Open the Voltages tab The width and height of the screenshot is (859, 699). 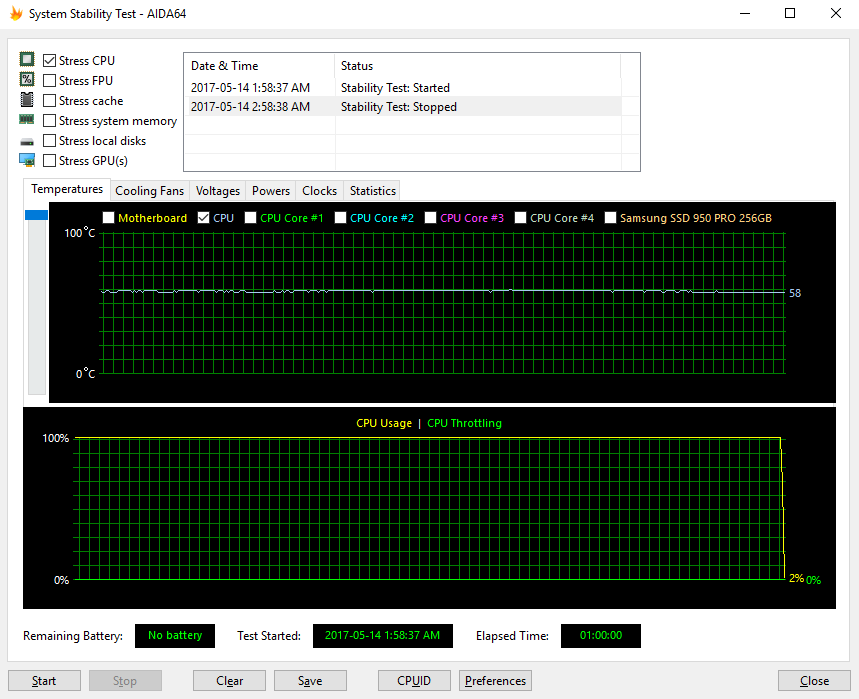(x=218, y=191)
